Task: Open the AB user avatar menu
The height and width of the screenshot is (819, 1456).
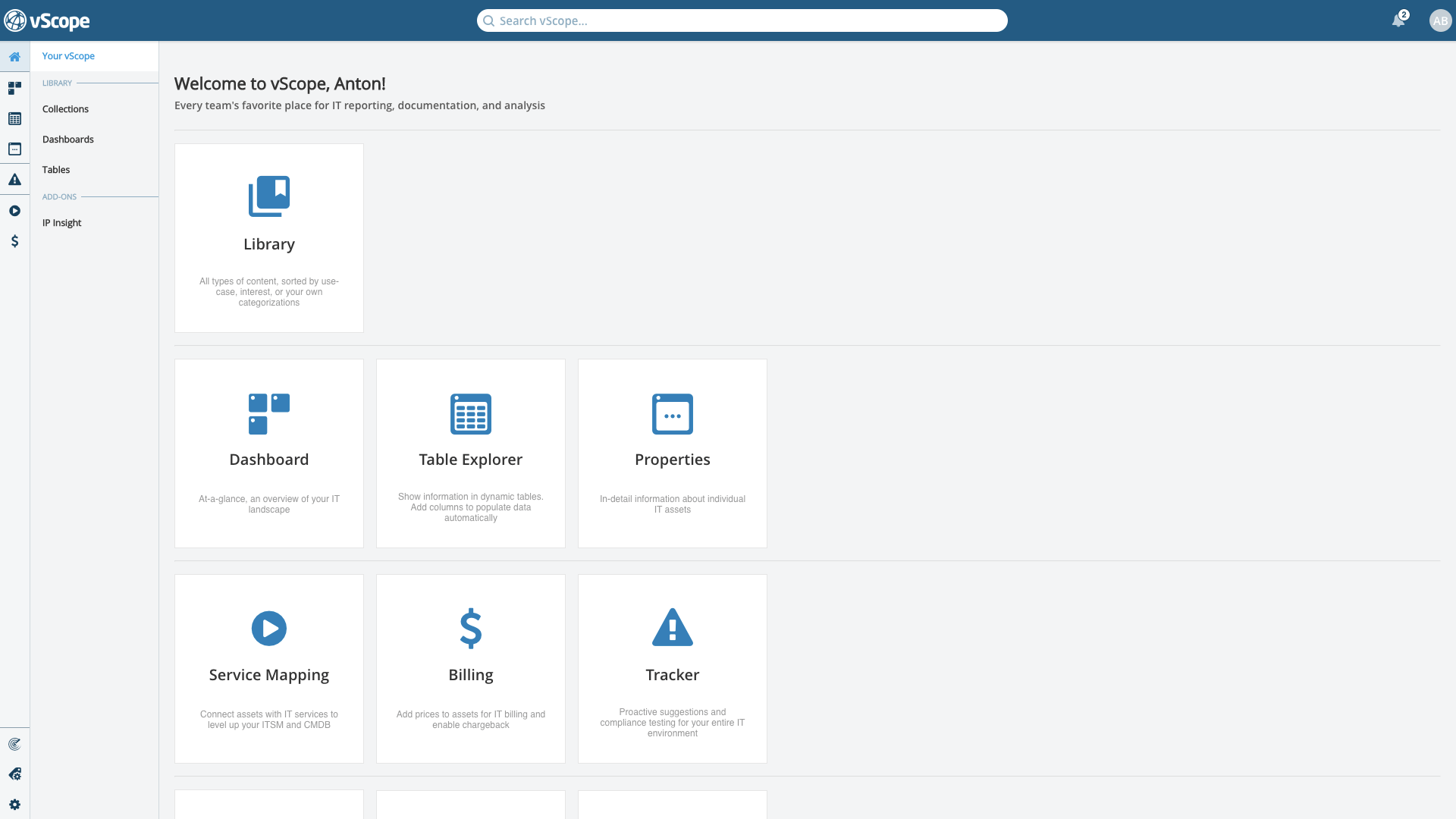Action: tap(1440, 20)
